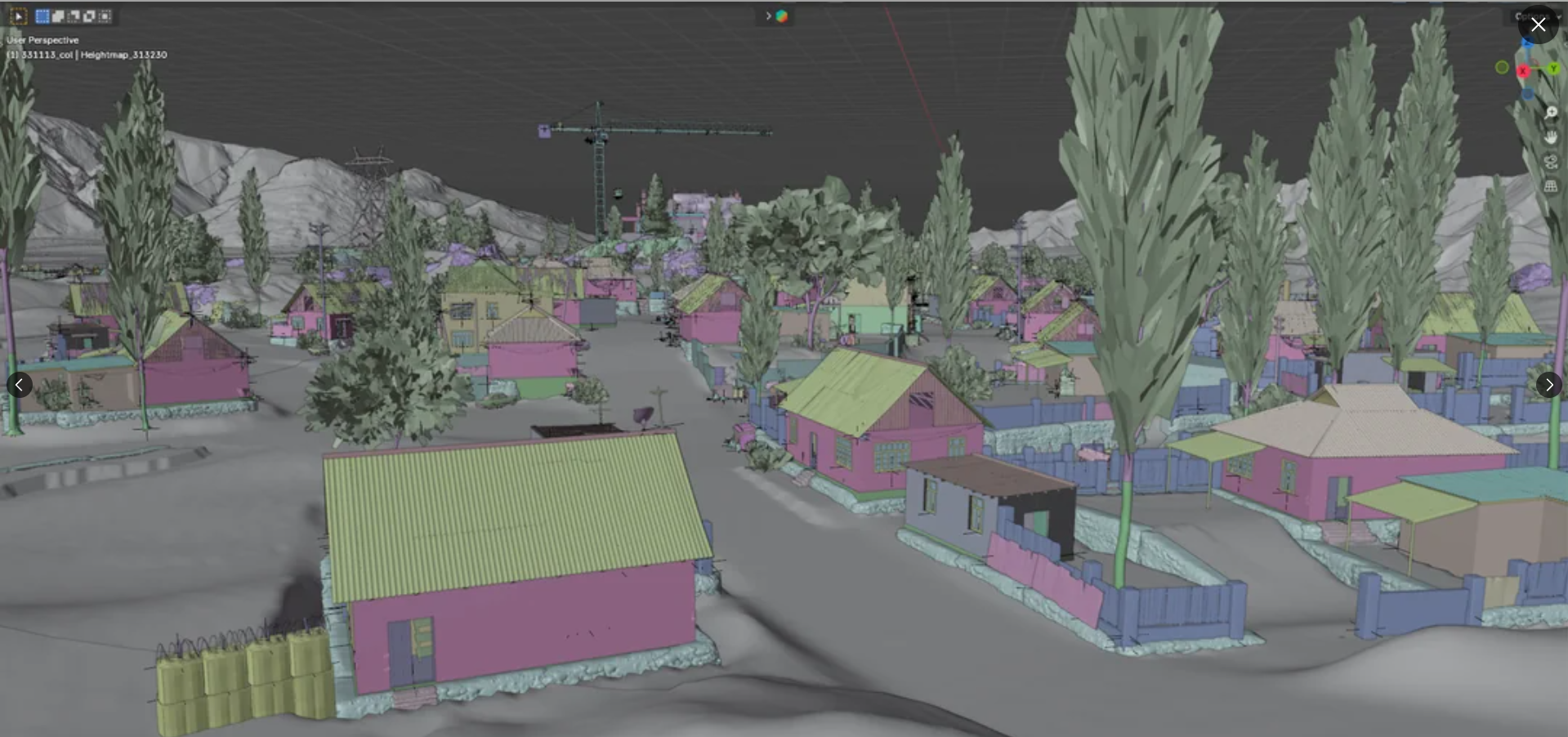Viewport: 1568px width, 737px height.
Task: Click the red X axis on the navigation gizmo
Action: [1523, 72]
